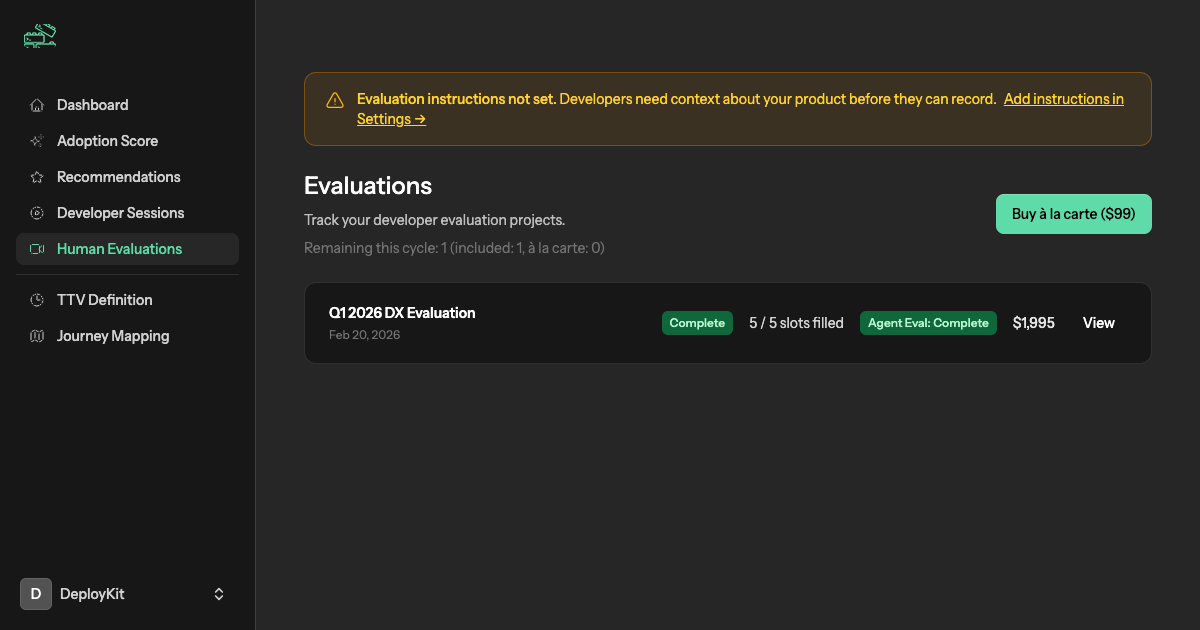Click the app logo at top left

coord(39,36)
